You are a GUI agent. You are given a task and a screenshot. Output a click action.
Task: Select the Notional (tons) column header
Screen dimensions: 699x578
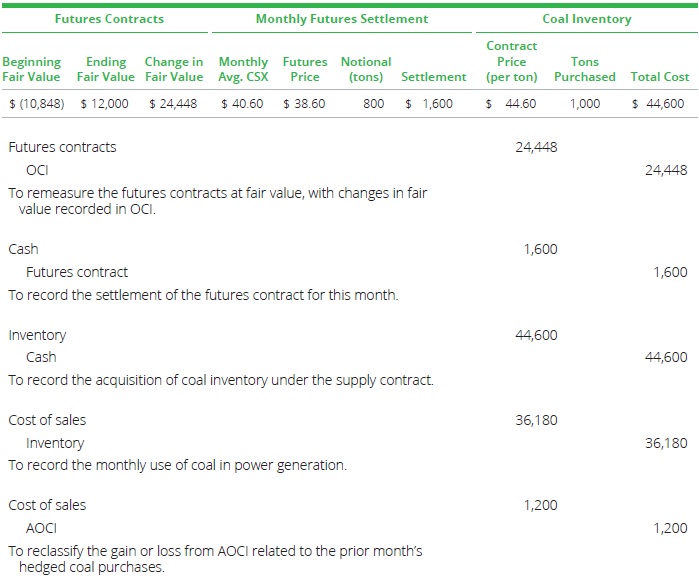click(x=365, y=69)
